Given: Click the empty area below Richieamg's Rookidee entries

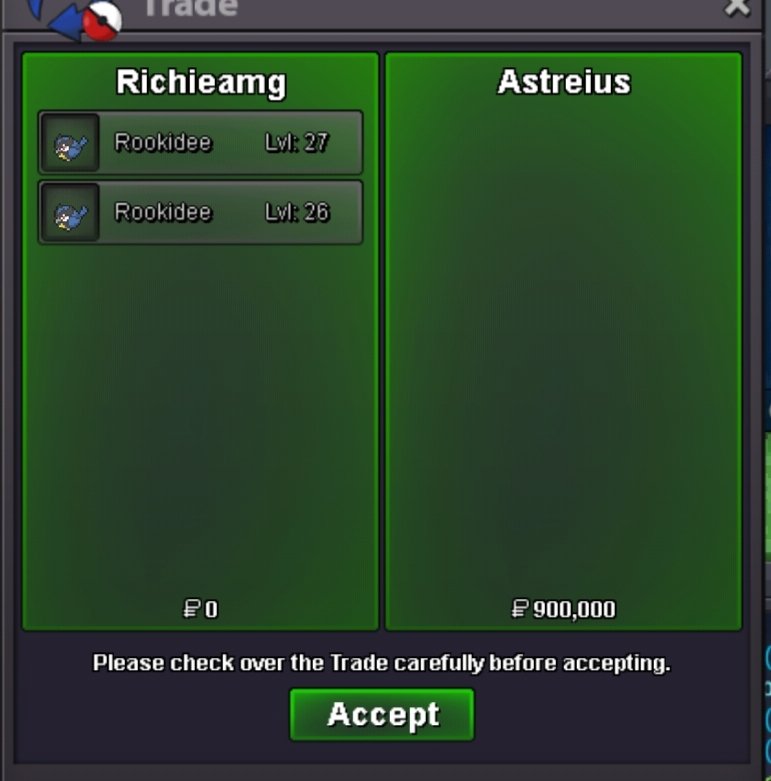Looking at the screenshot, I should [201, 418].
